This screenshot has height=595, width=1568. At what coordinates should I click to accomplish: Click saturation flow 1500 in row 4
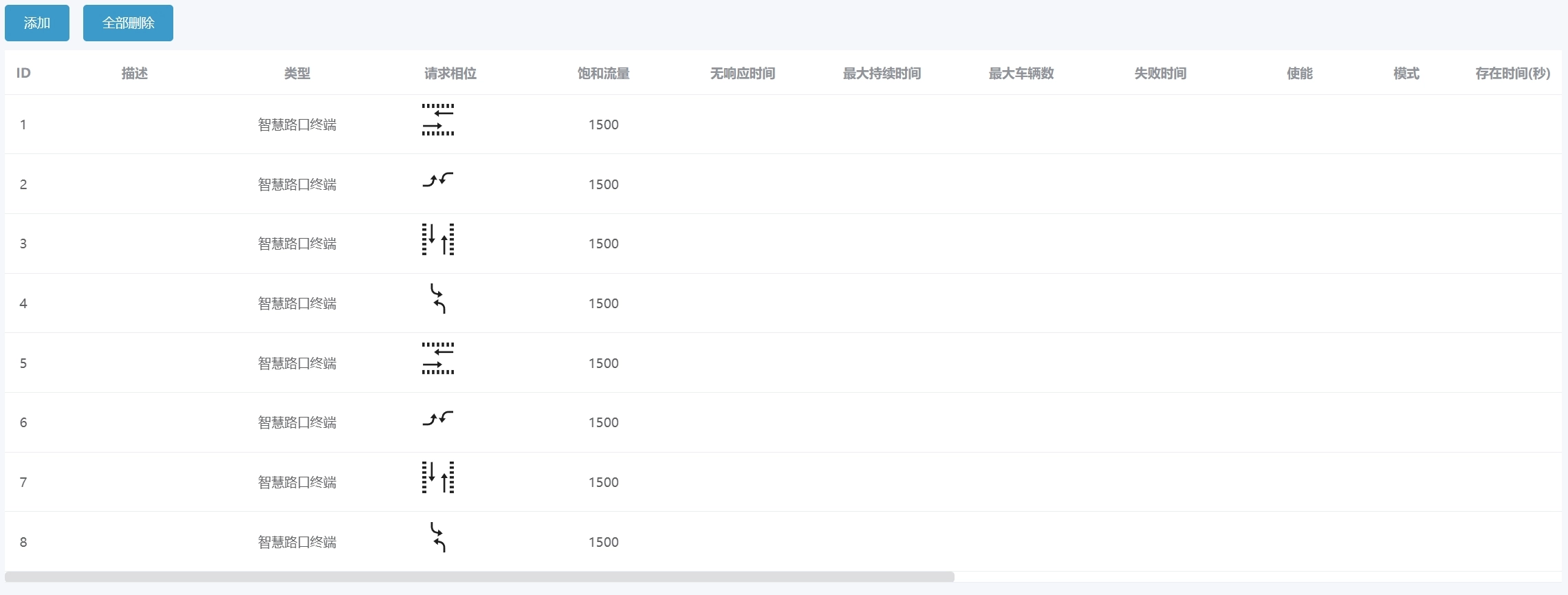603,303
